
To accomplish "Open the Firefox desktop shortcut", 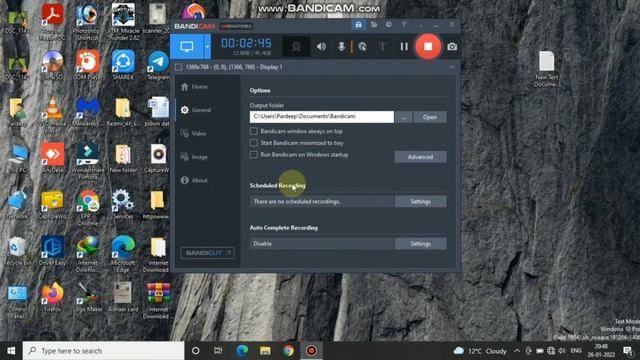I will coord(52,297).
